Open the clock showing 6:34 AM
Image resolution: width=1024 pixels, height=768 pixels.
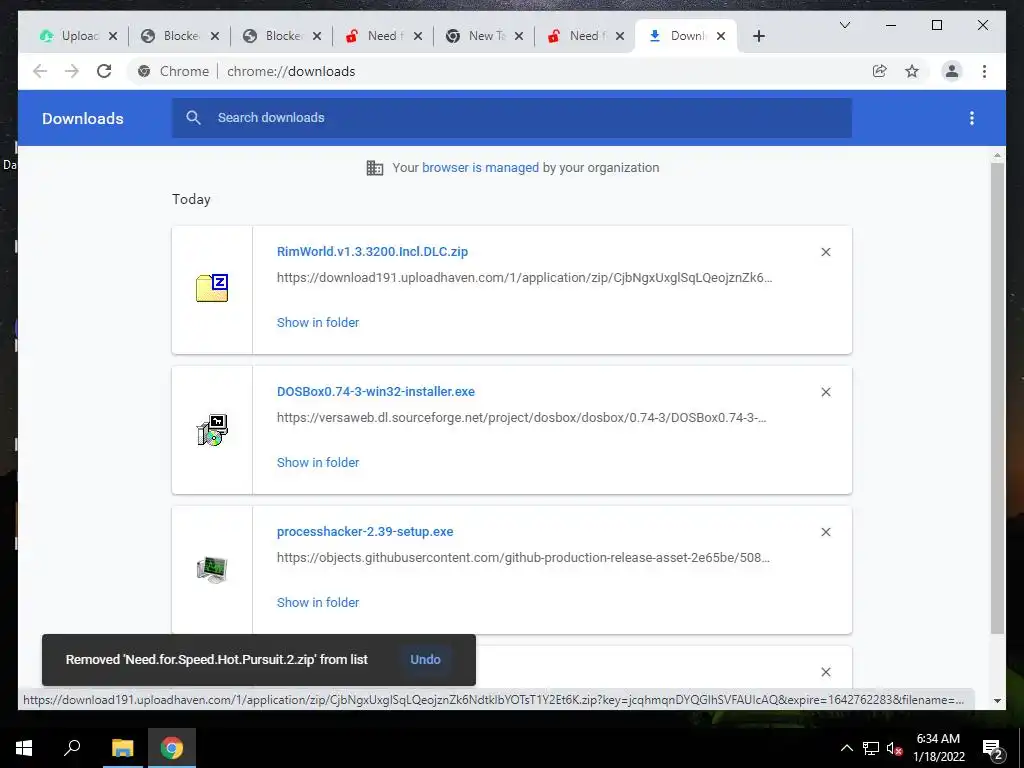pyautogui.click(x=938, y=748)
